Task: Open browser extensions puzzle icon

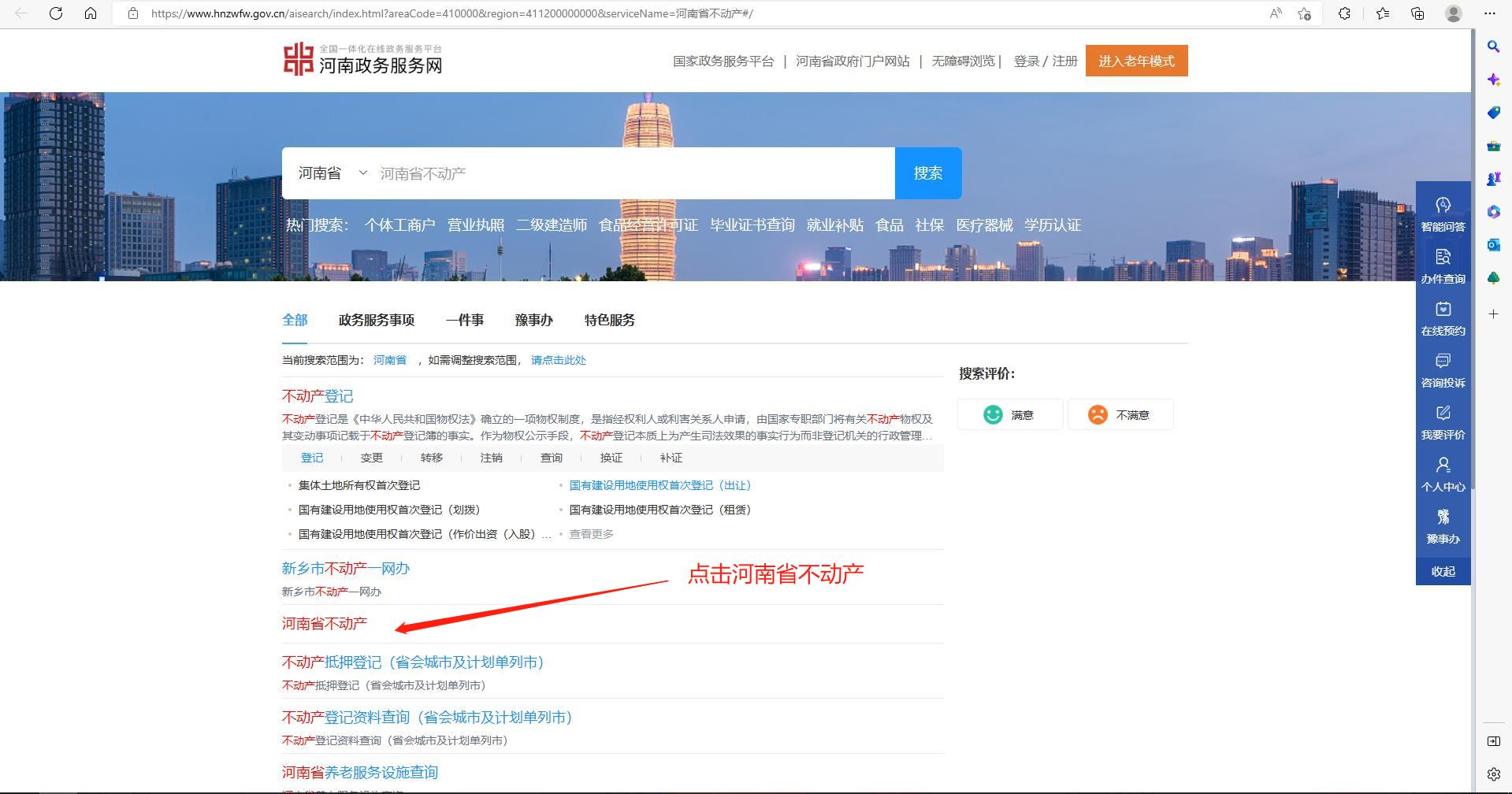Action: pyautogui.click(x=1345, y=13)
